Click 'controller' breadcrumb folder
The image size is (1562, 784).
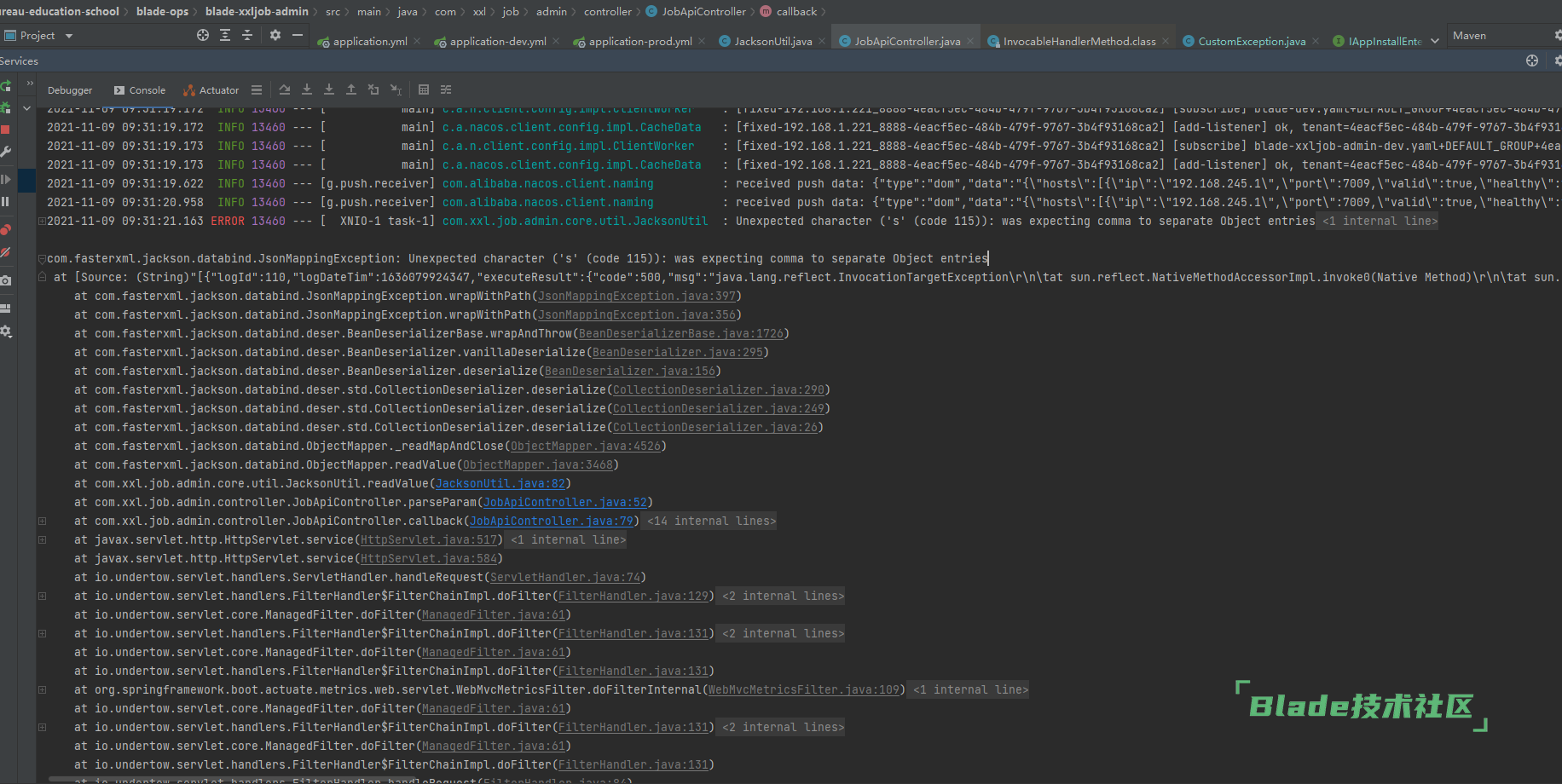608,11
